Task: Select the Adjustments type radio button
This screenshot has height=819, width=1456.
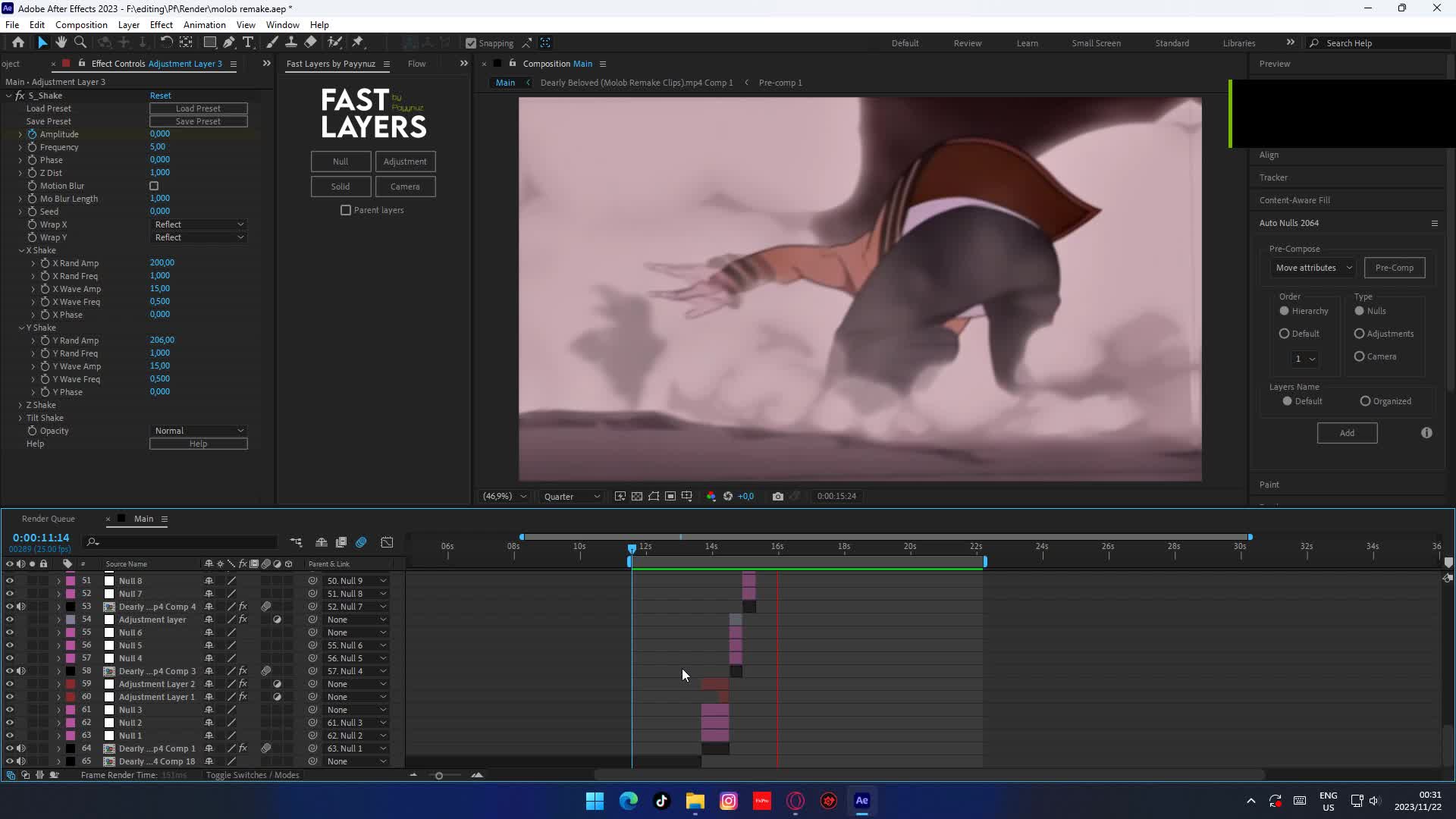Action: (x=1359, y=334)
